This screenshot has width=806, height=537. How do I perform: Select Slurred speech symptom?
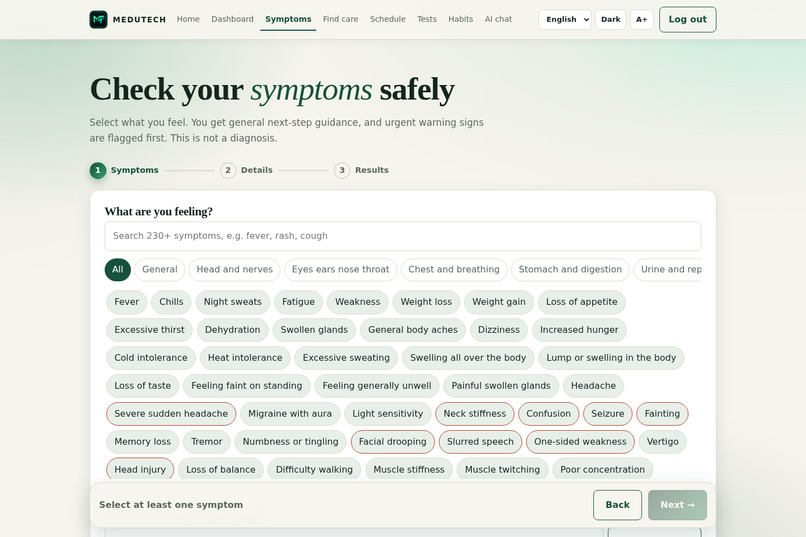click(480, 442)
